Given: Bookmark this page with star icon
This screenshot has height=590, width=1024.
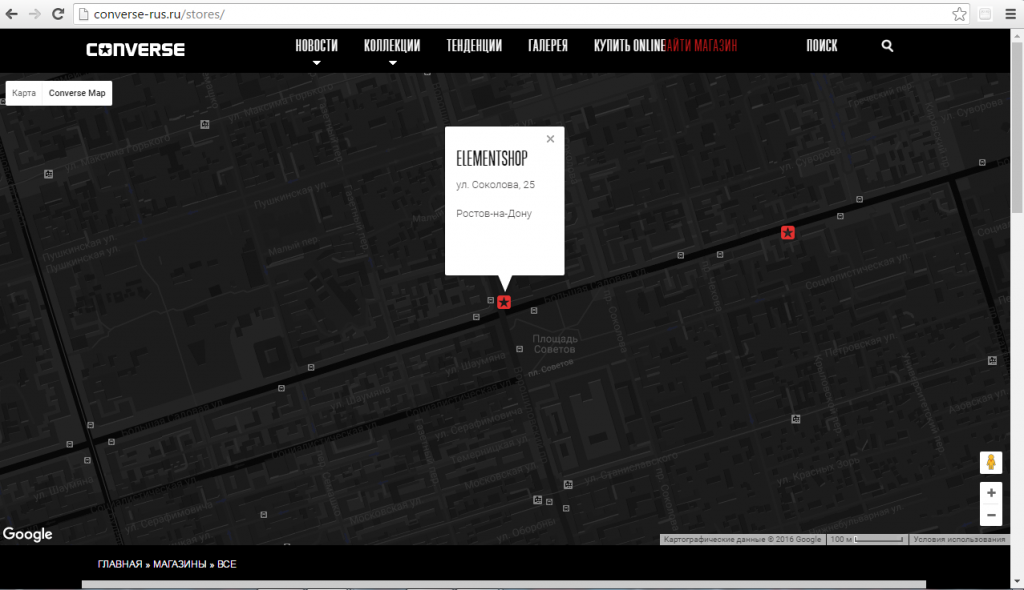Looking at the screenshot, I should click(x=959, y=14).
